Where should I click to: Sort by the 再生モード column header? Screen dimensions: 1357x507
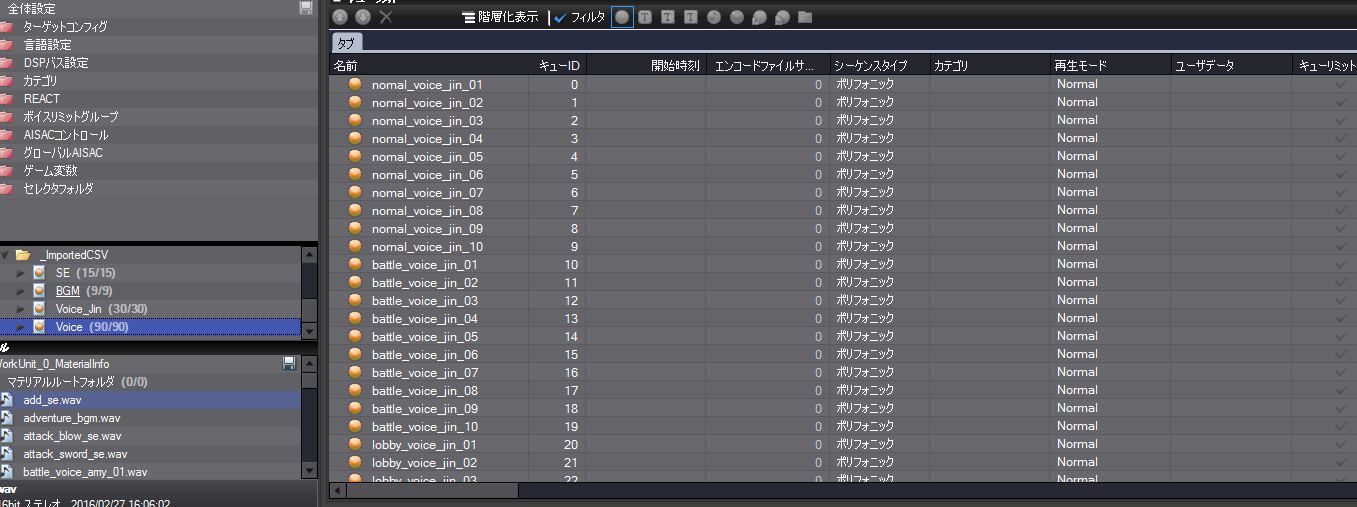1110,65
